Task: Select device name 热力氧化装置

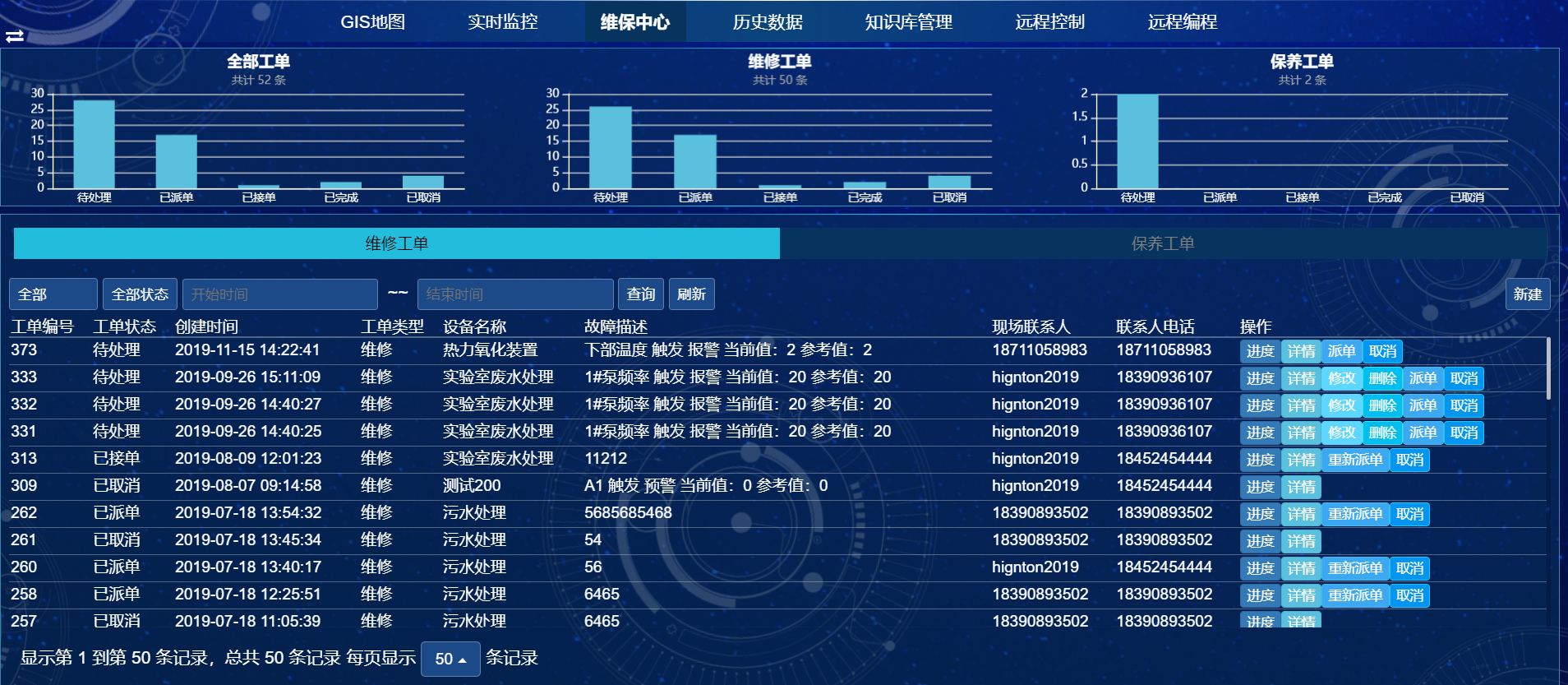Action: 490,349
